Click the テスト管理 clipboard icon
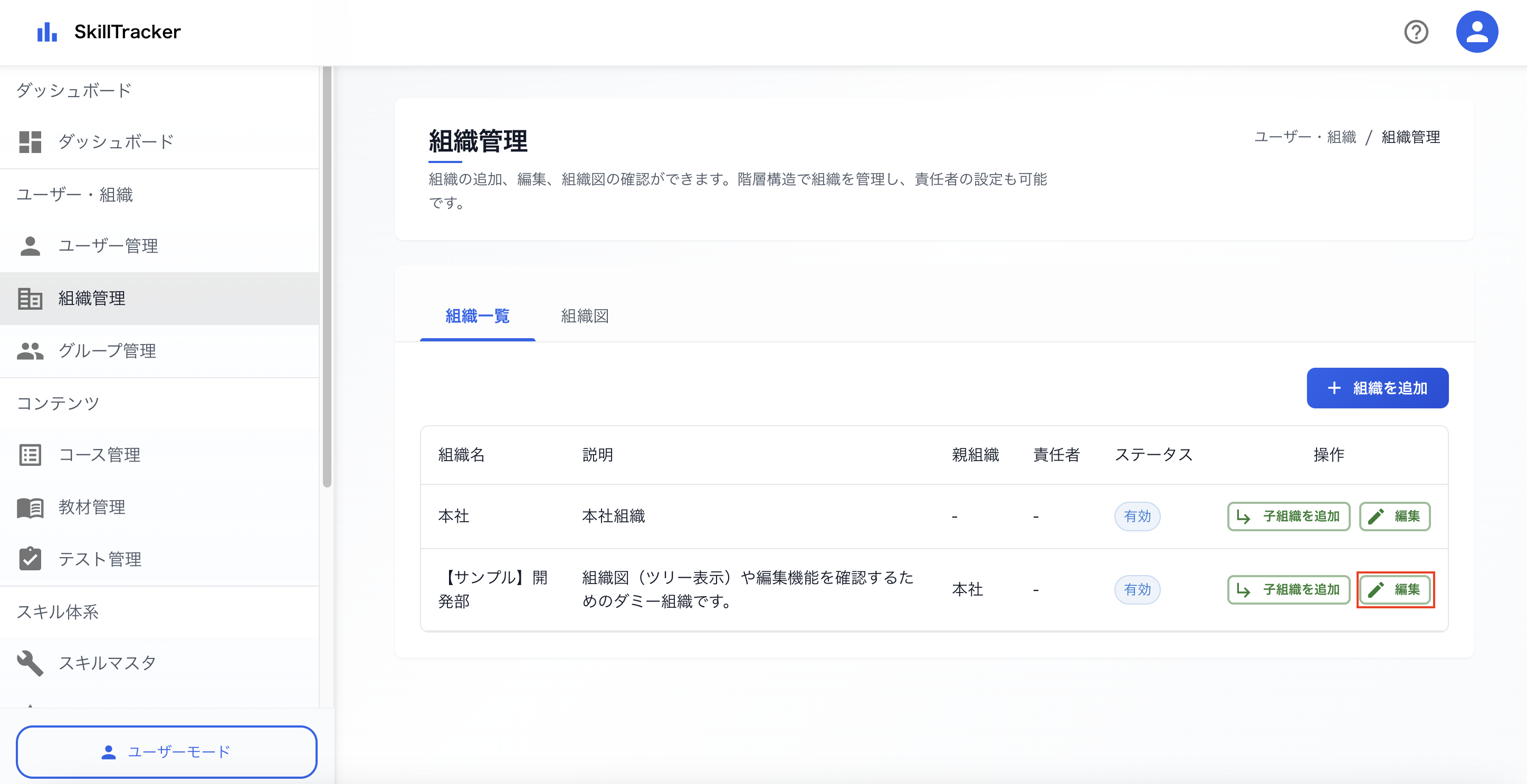 30,558
